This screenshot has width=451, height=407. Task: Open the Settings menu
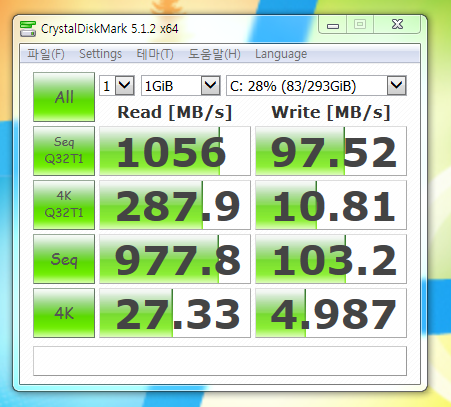(x=100, y=54)
